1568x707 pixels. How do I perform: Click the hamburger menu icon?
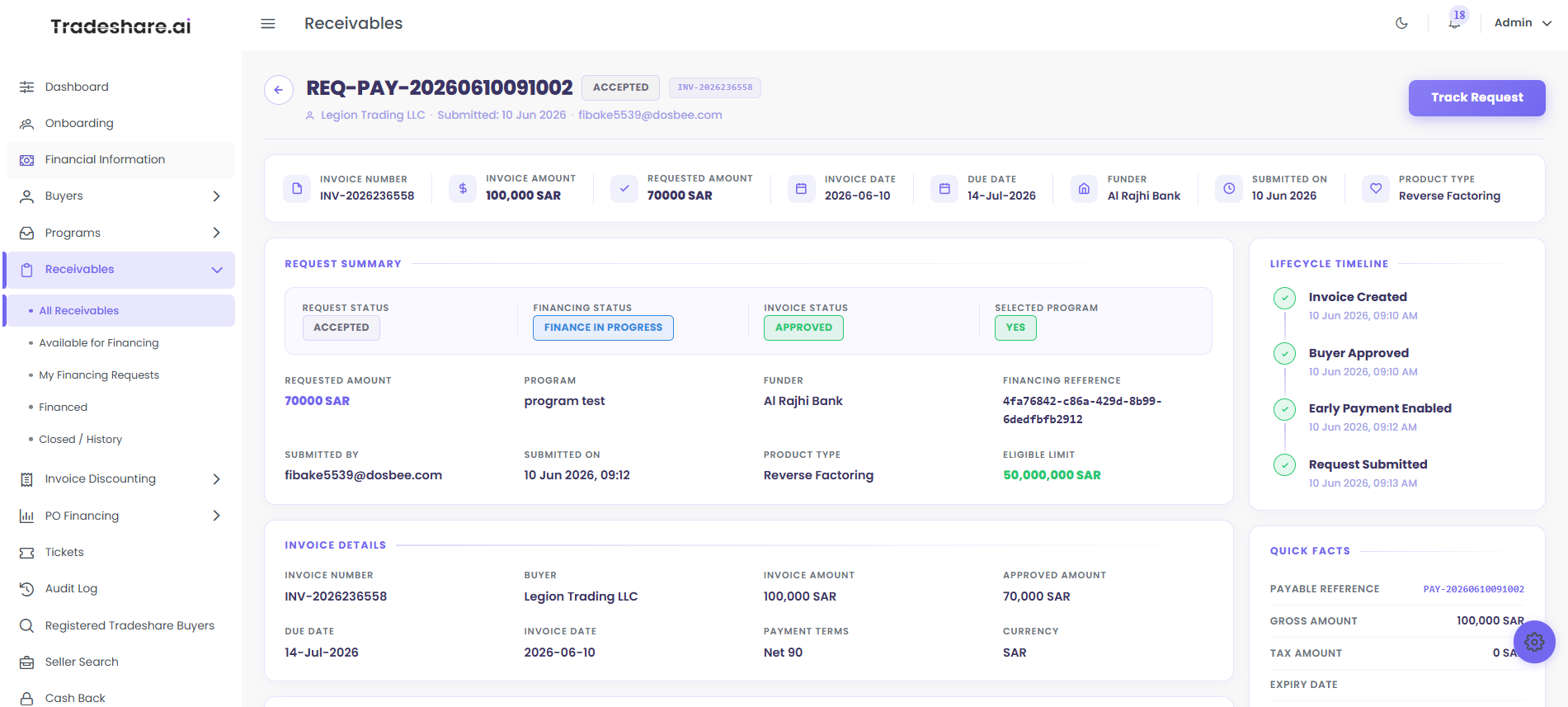tap(268, 24)
